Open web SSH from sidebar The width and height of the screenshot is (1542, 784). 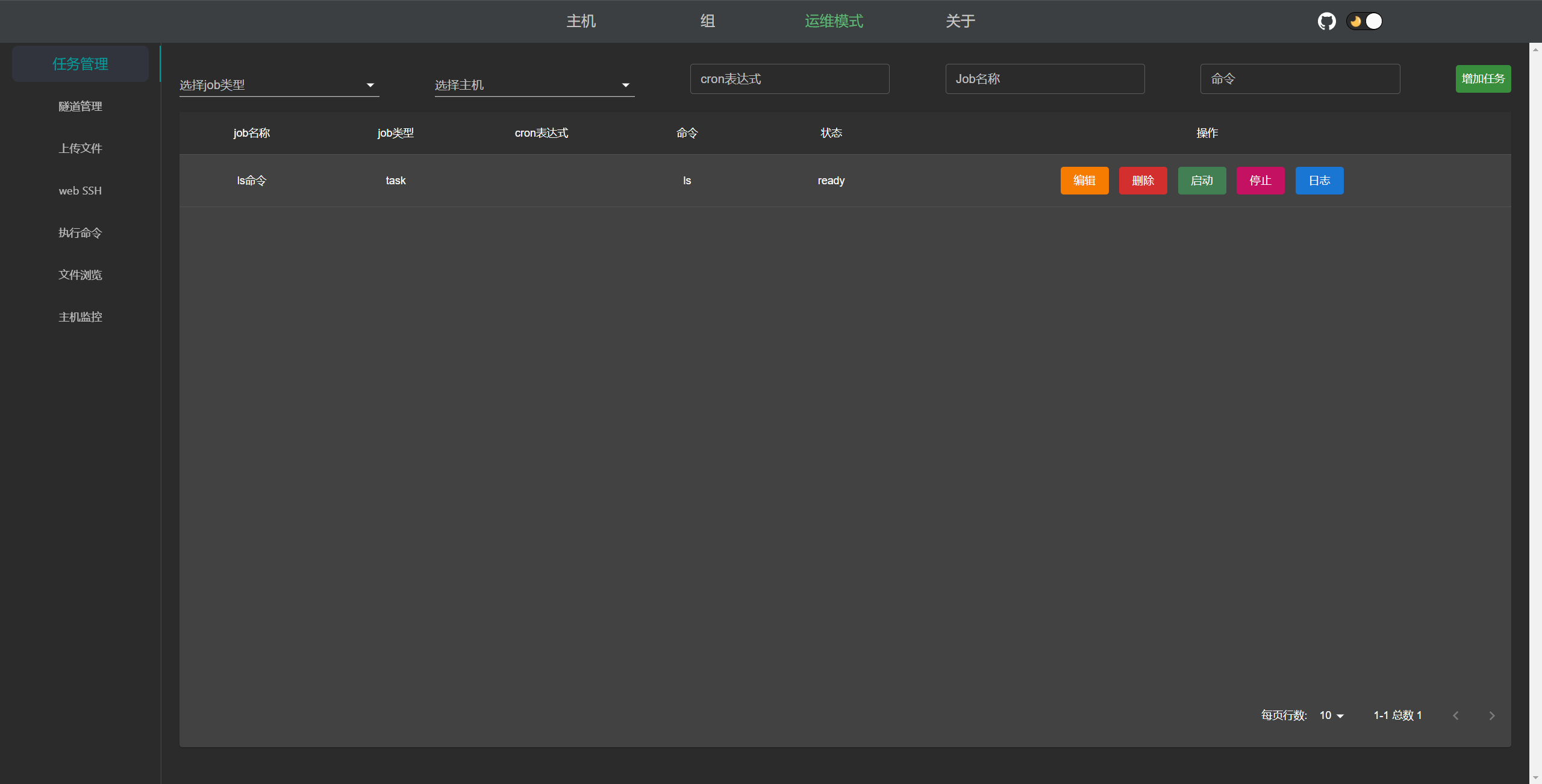point(80,191)
